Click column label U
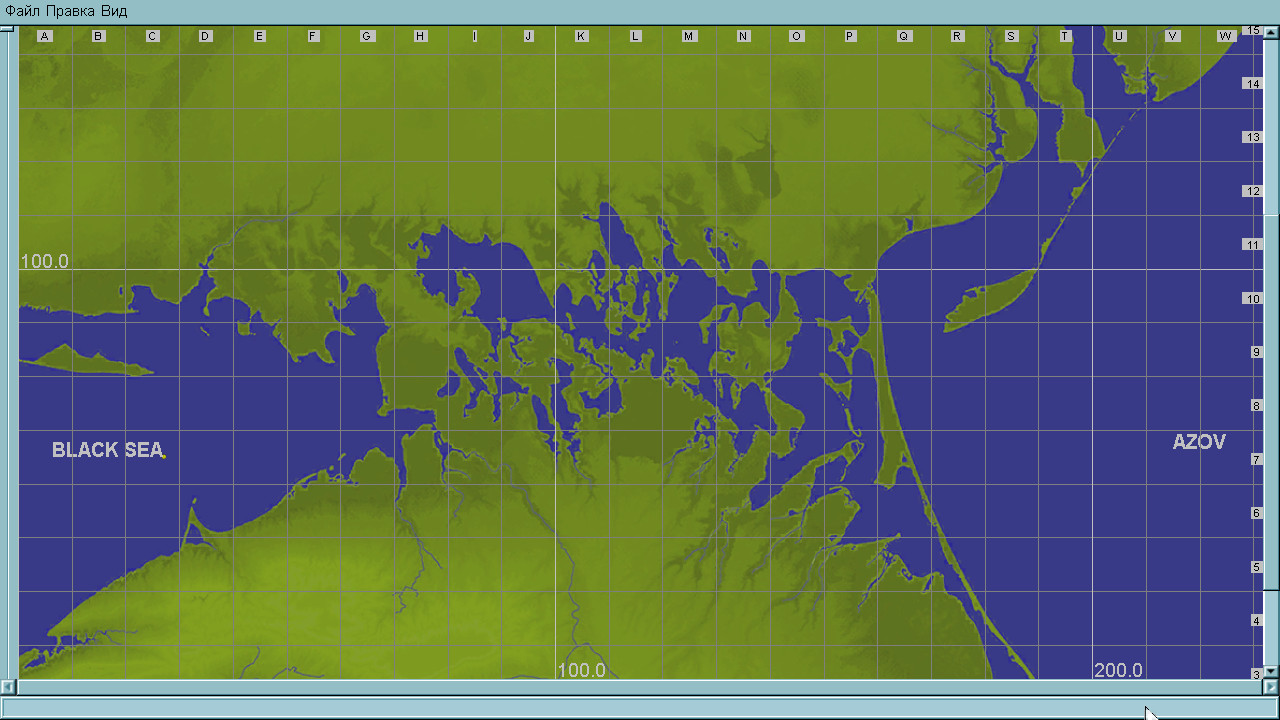Viewport: 1280px width, 720px height. [1119, 36]
